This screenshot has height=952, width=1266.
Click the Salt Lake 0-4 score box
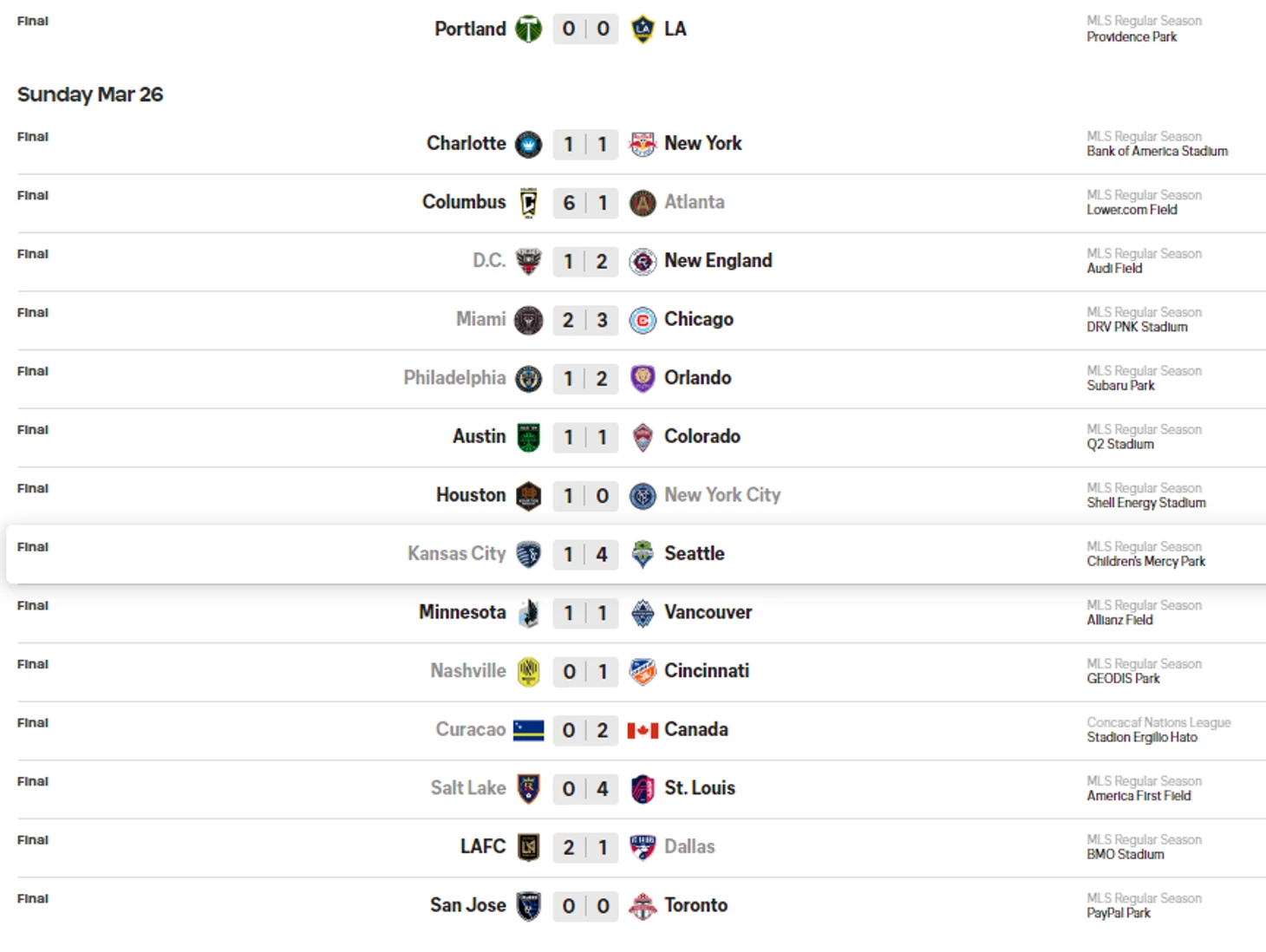585,788
